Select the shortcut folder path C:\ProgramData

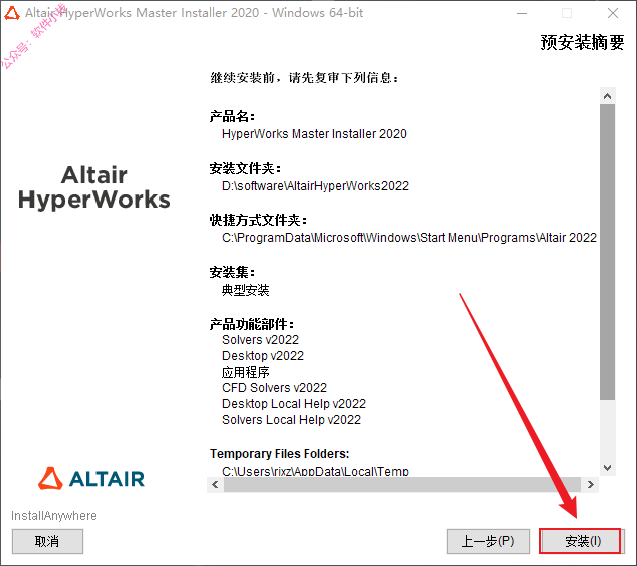pos(409,238)
